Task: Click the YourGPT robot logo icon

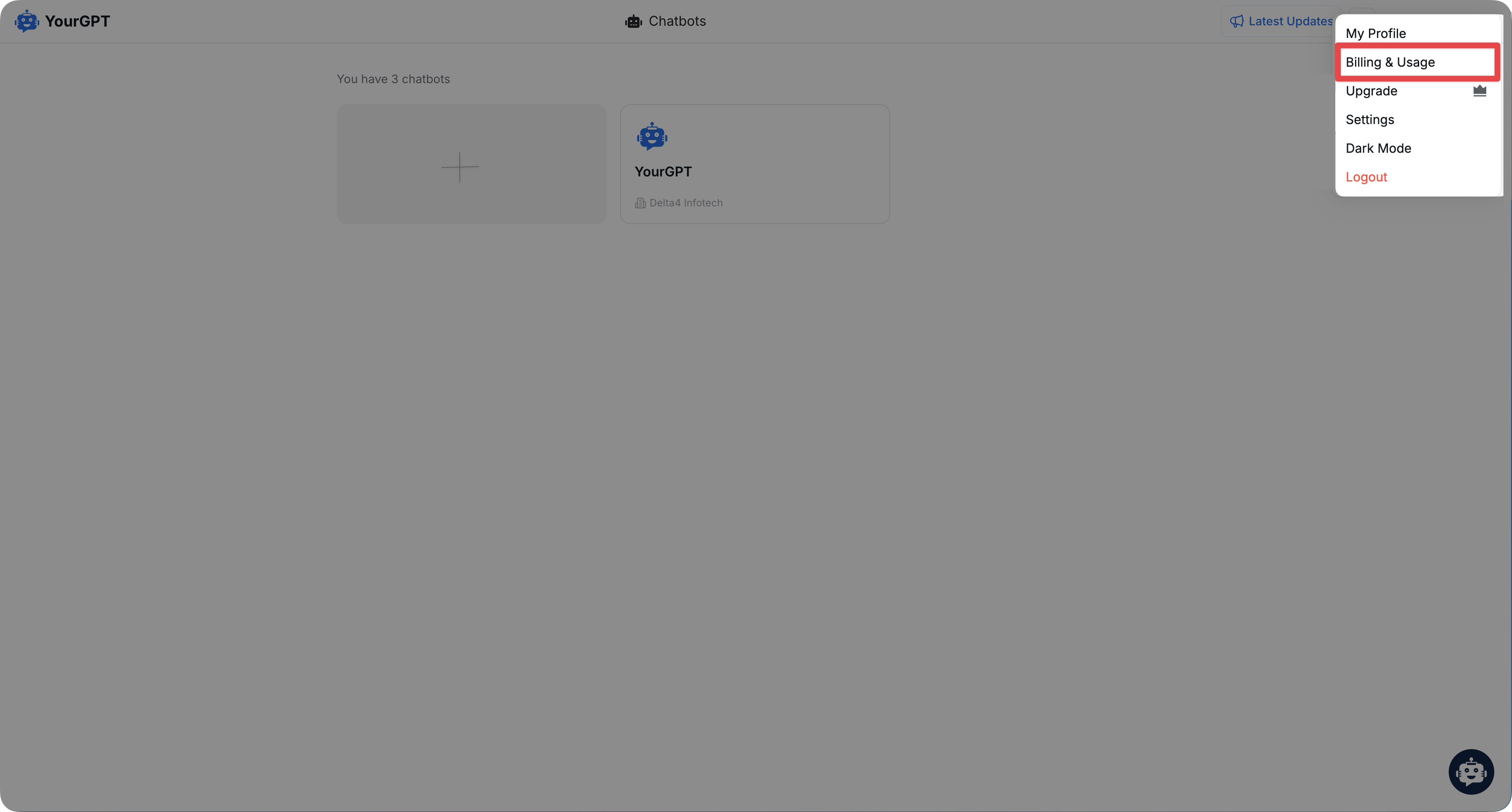Action: coord(26,20)
